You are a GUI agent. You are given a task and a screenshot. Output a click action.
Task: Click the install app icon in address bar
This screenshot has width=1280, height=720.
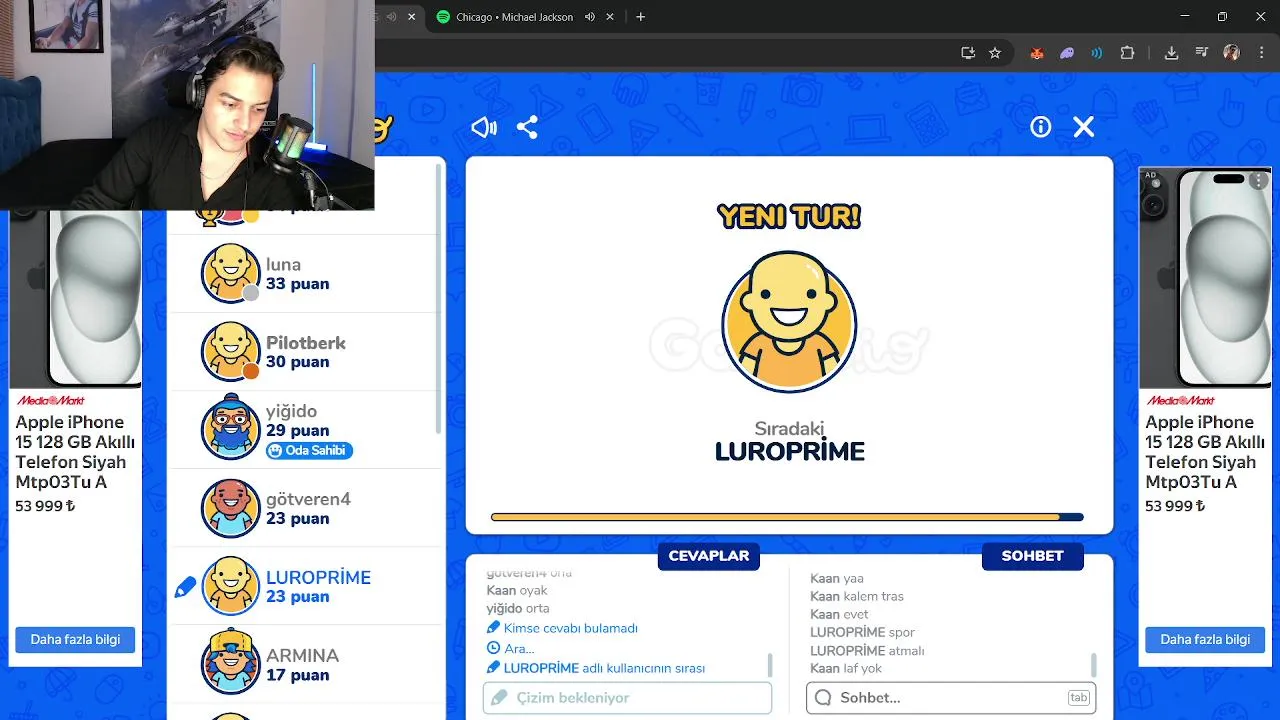[x=967, y=53]
